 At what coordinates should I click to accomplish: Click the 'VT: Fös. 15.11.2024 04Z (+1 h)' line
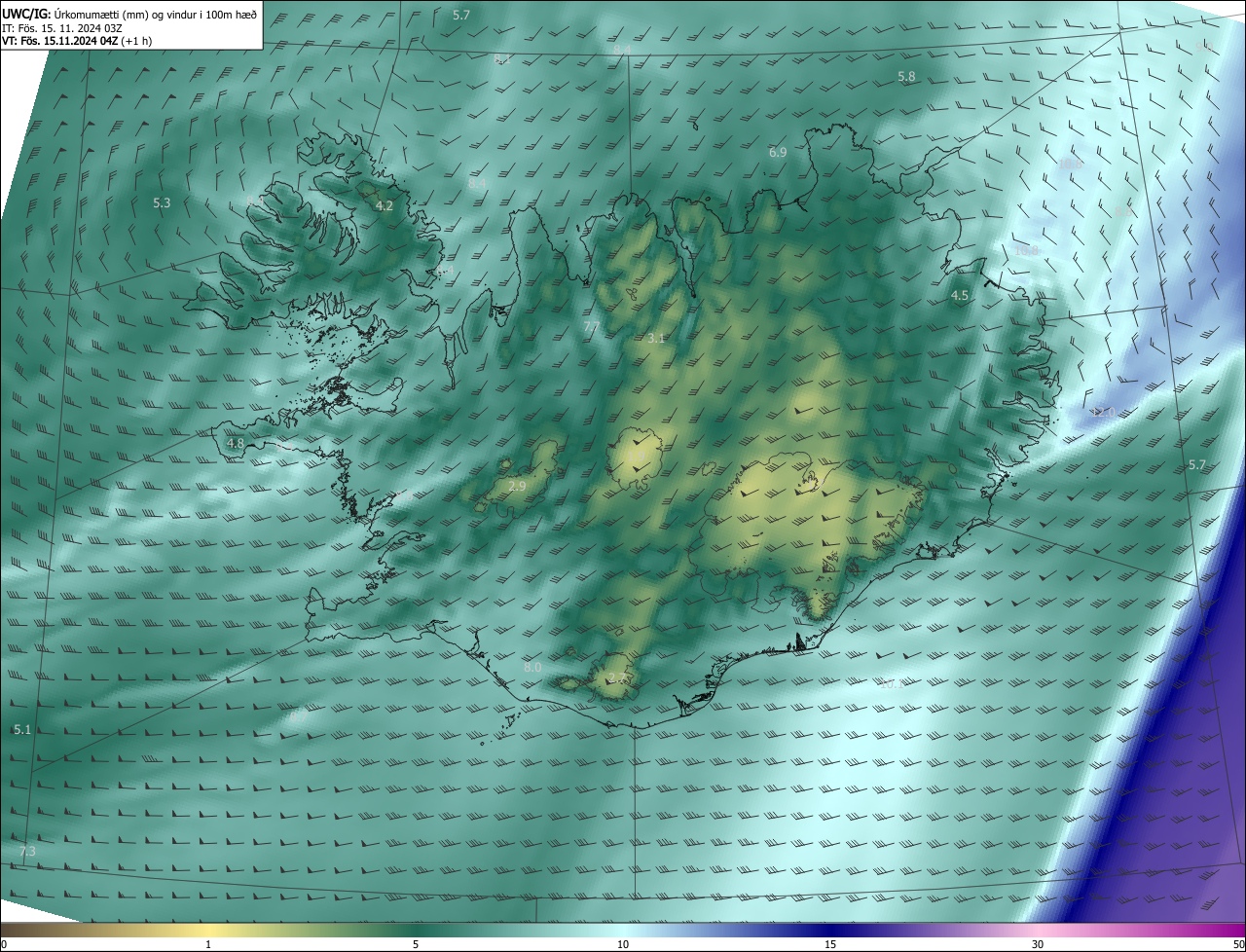[77, 41]
